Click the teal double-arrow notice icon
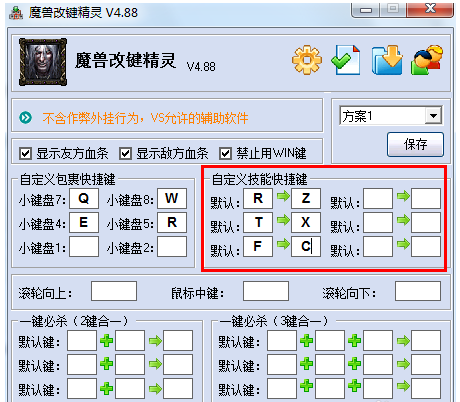Screen dimensions: 460x402 click(x=26, y=118)
